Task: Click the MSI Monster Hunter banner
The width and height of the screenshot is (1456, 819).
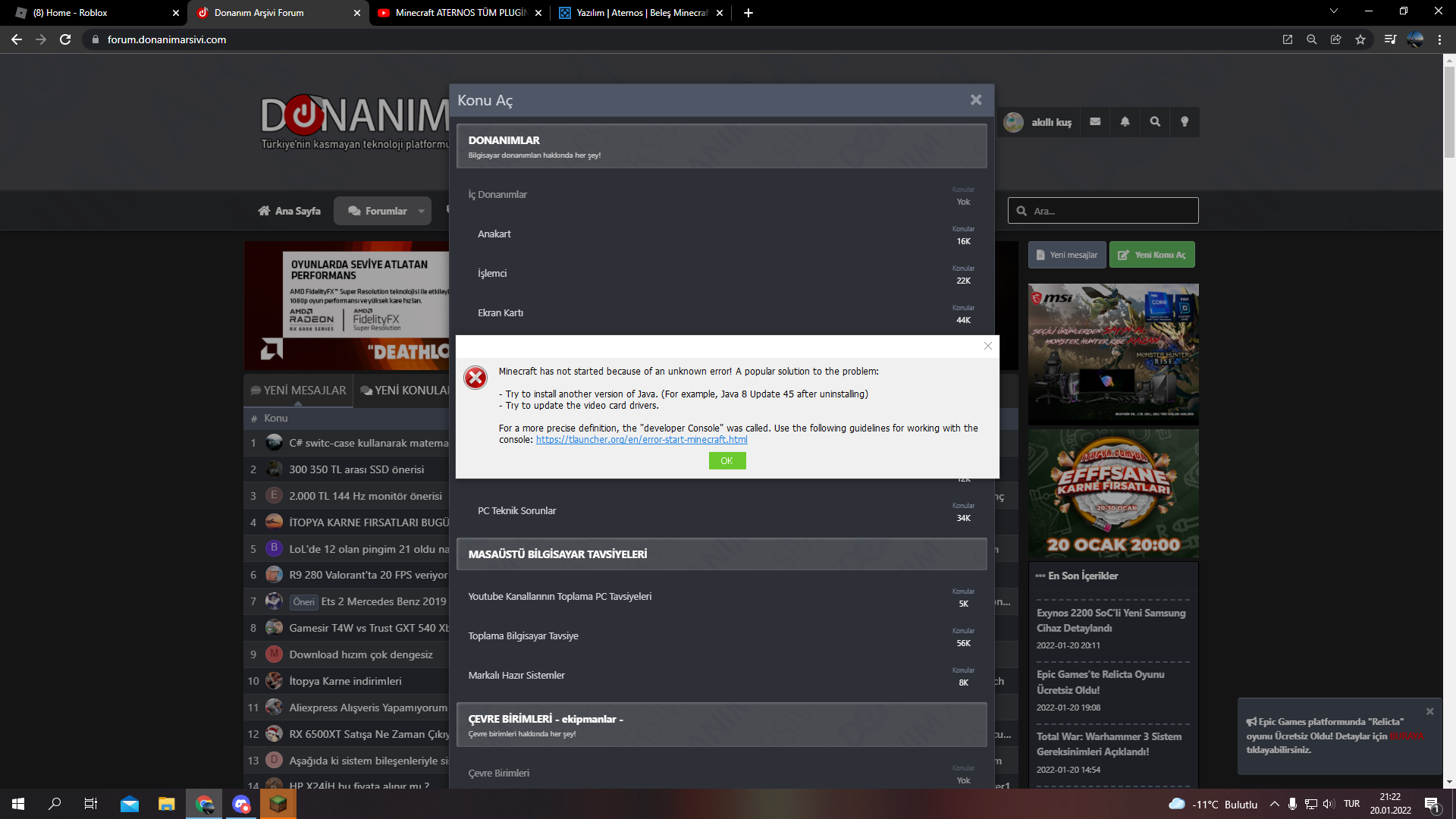Action: [1113, 354]
